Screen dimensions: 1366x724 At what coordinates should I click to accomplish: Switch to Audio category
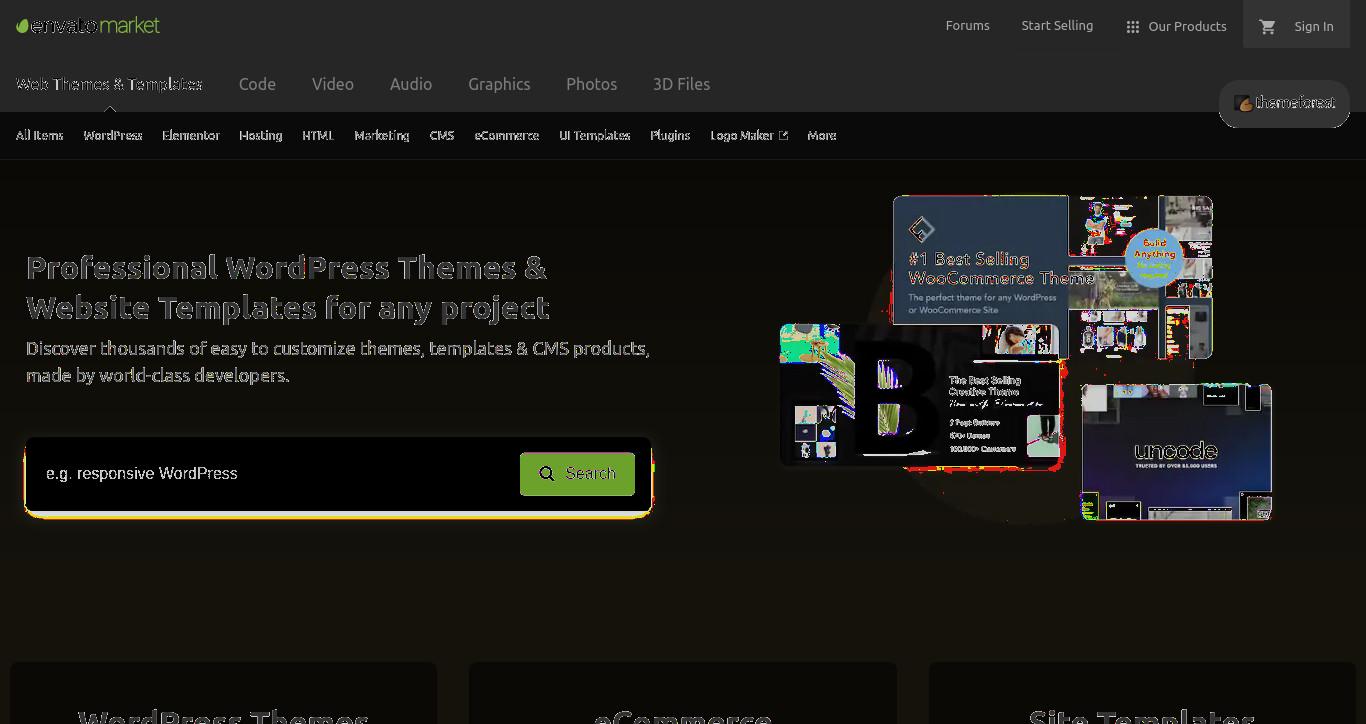coord(411,84)
